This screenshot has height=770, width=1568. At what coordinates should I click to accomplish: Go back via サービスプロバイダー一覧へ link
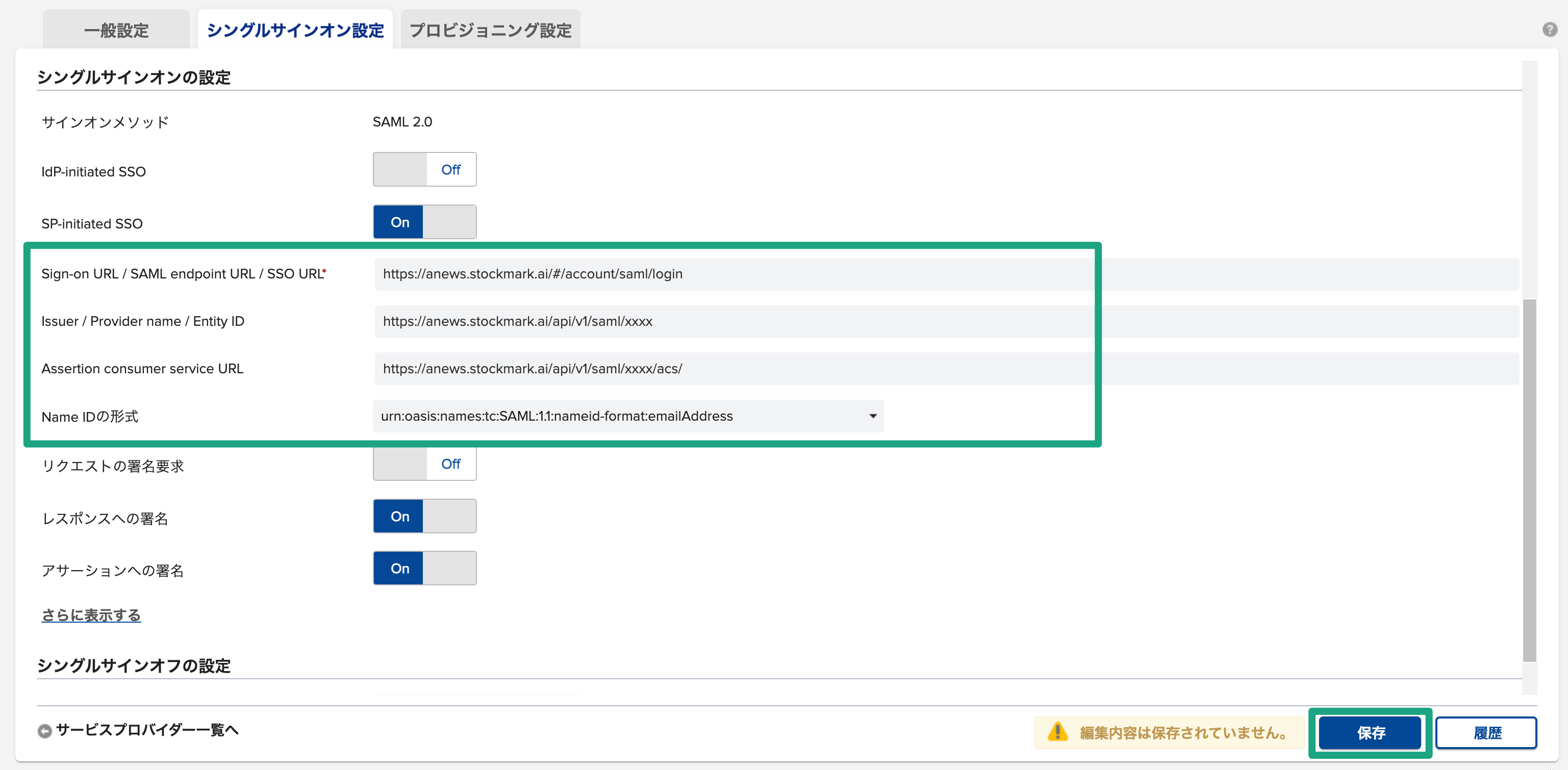(x=147, y=730)
